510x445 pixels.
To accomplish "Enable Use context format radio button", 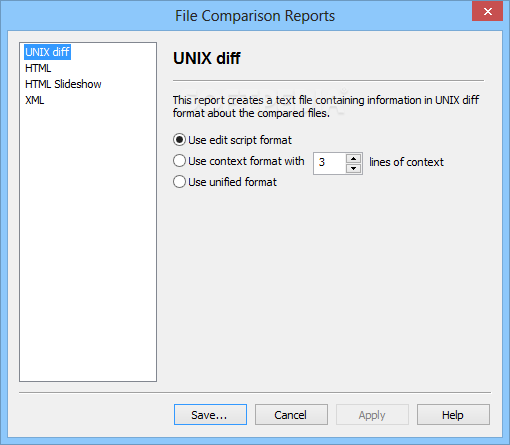I will pyautogui.click(x=179, y=161).
